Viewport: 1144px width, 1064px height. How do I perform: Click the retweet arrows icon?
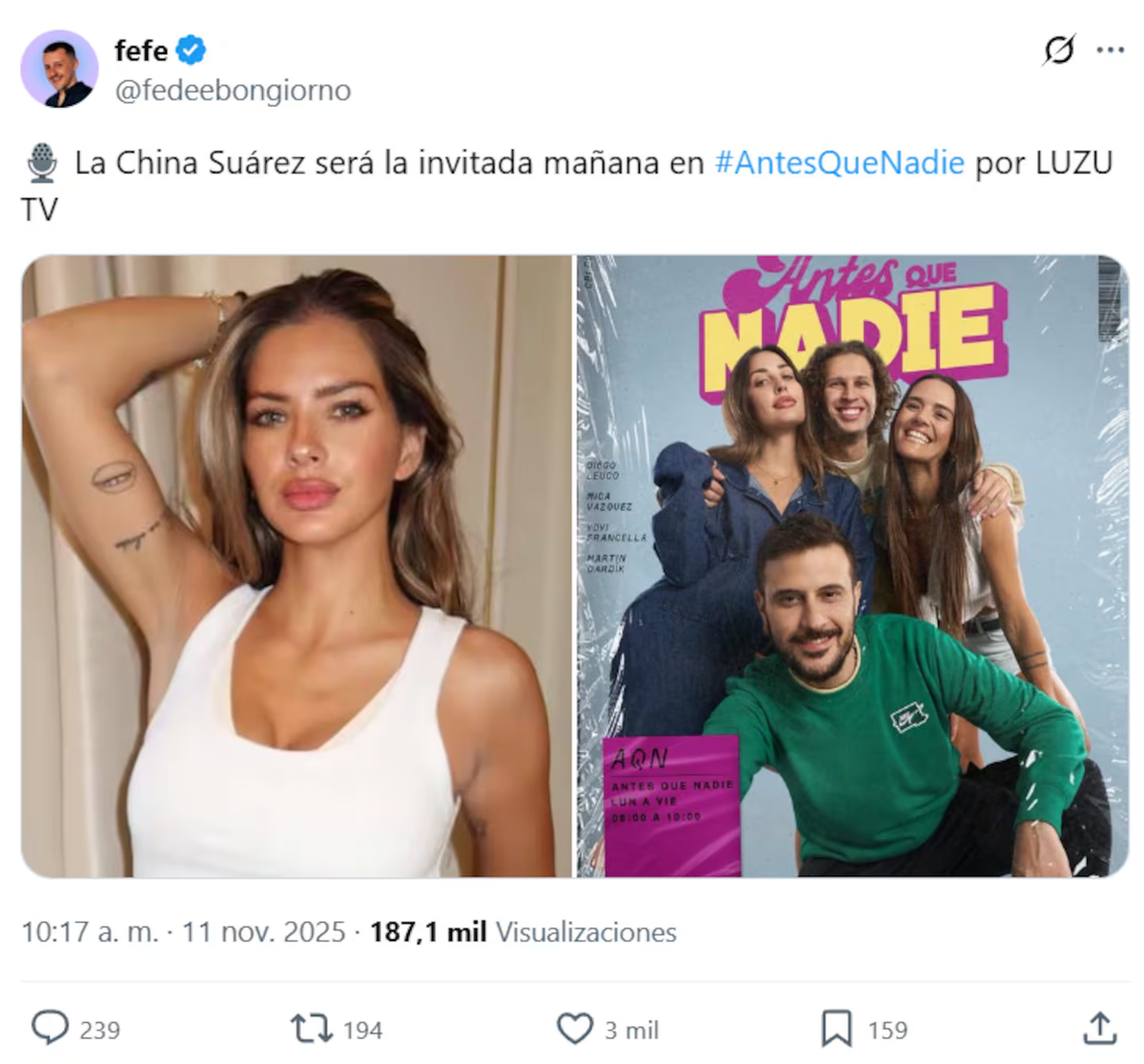[x=311, y=1029]
